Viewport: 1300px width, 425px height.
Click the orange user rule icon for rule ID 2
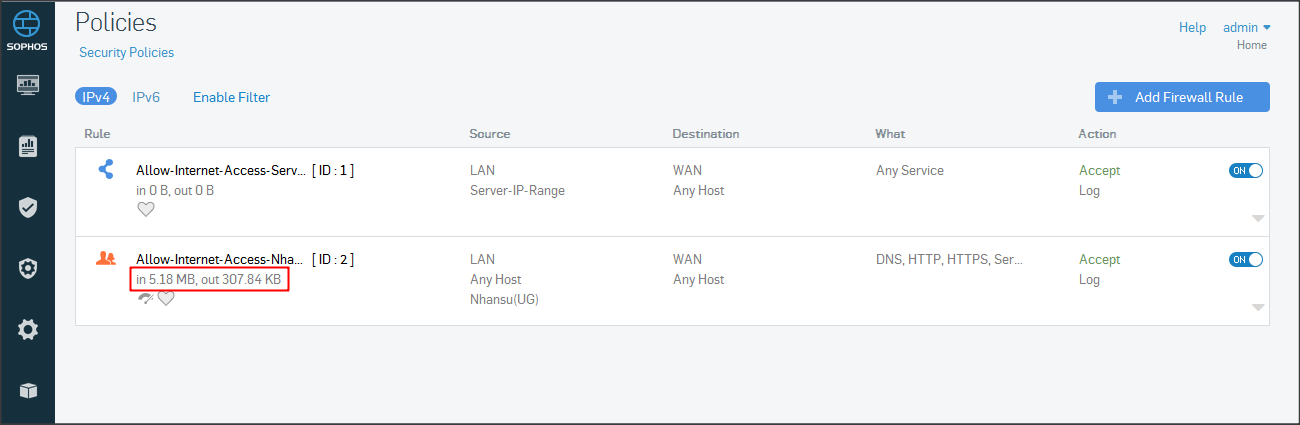tap(106, 258)
